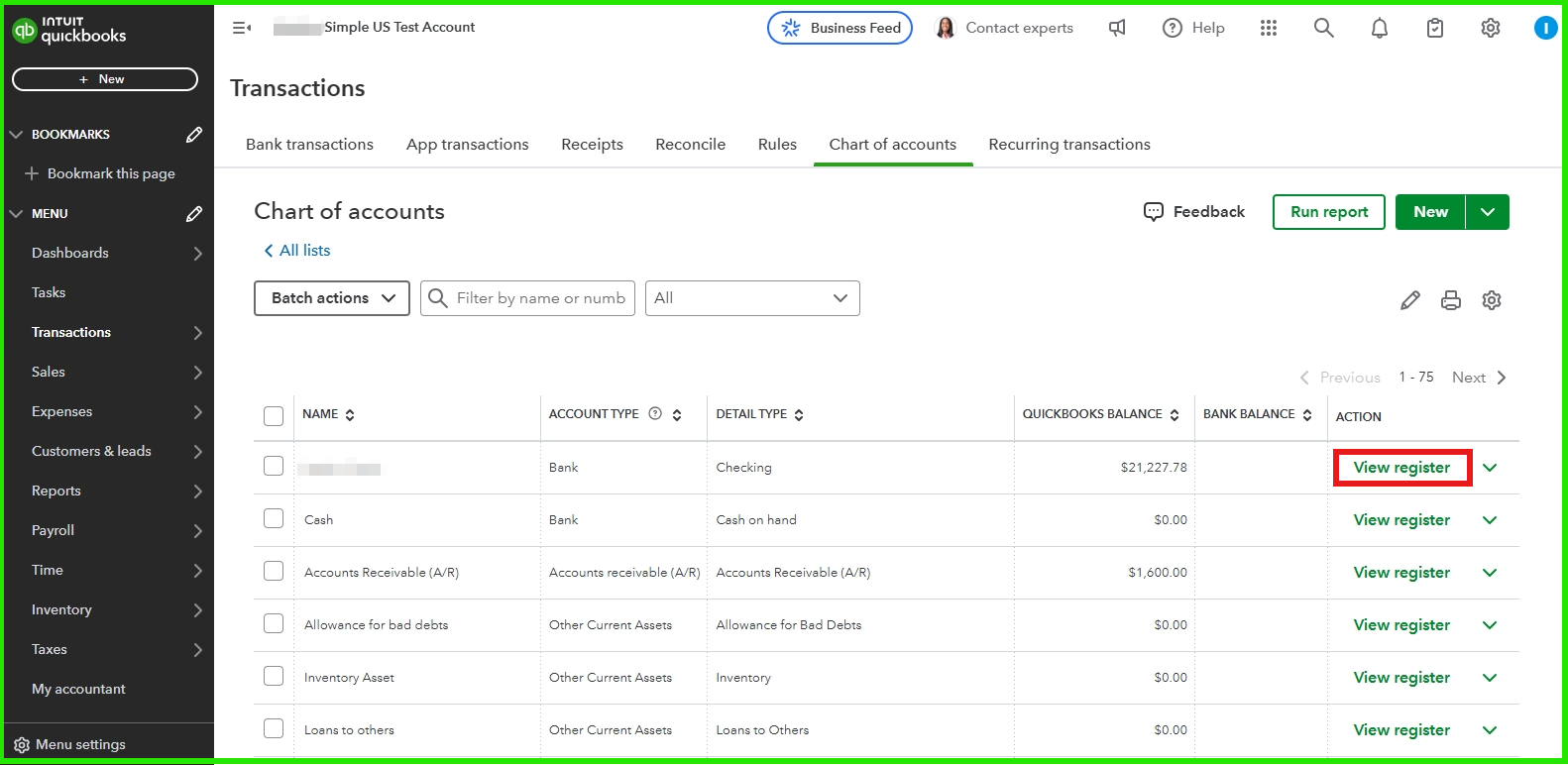
Task: Open the user profile avatar
Action: (x=1545, y=28)
